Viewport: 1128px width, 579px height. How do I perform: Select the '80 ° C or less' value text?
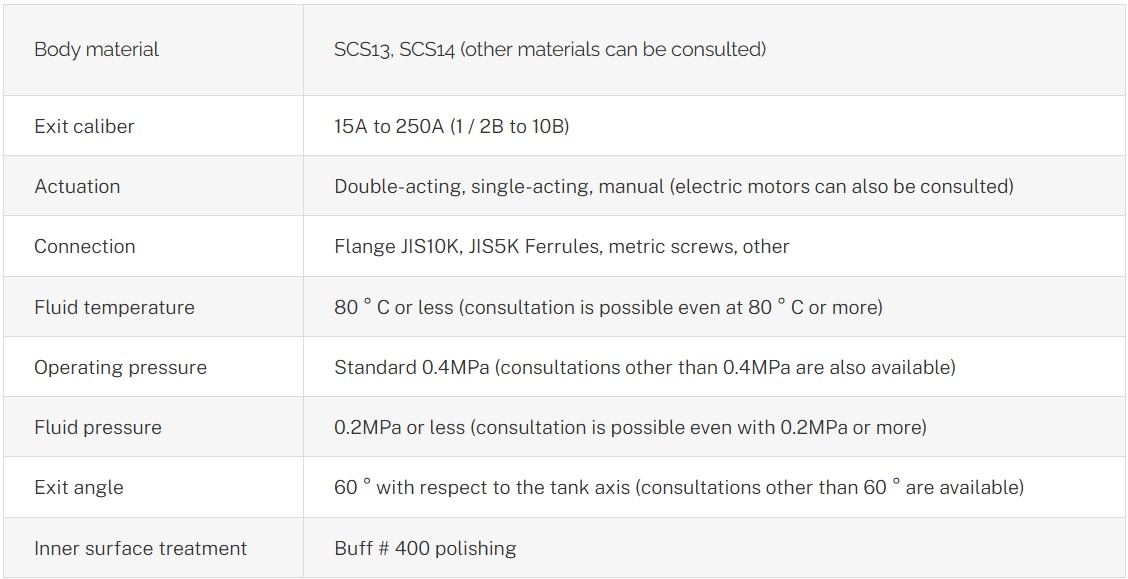(x=393, y=307)
